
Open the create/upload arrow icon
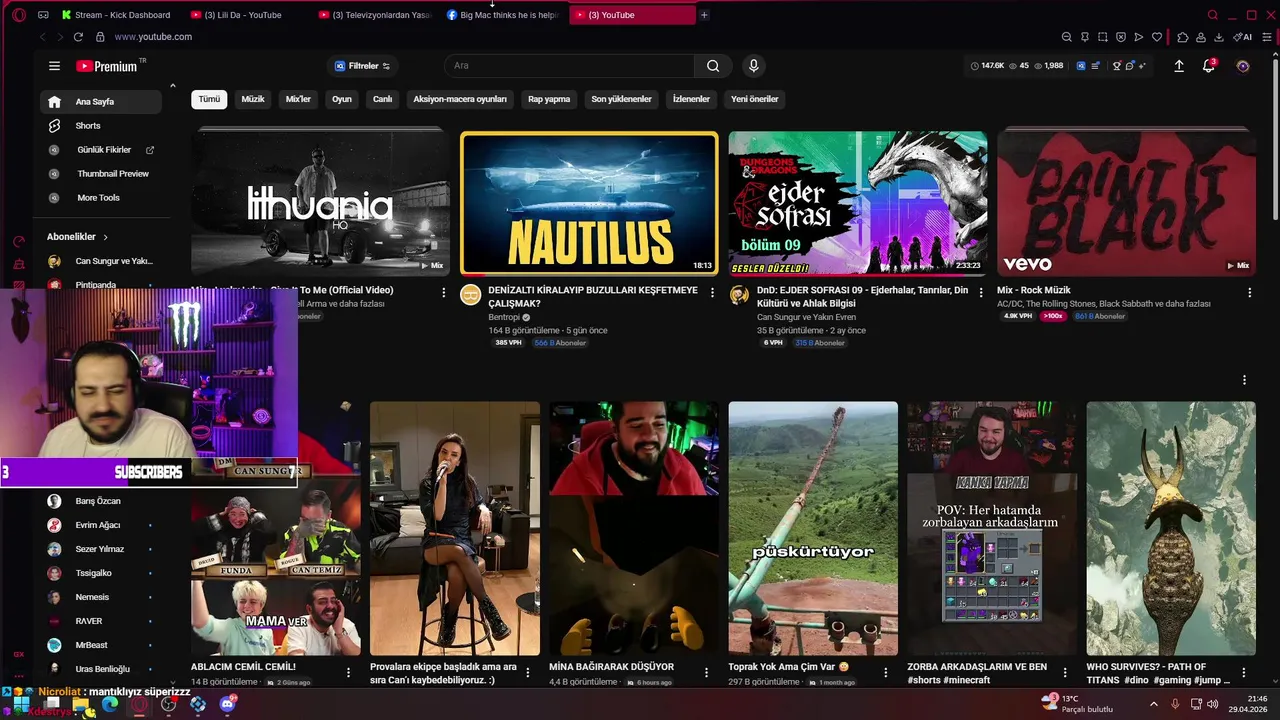tap(1179, 66)
